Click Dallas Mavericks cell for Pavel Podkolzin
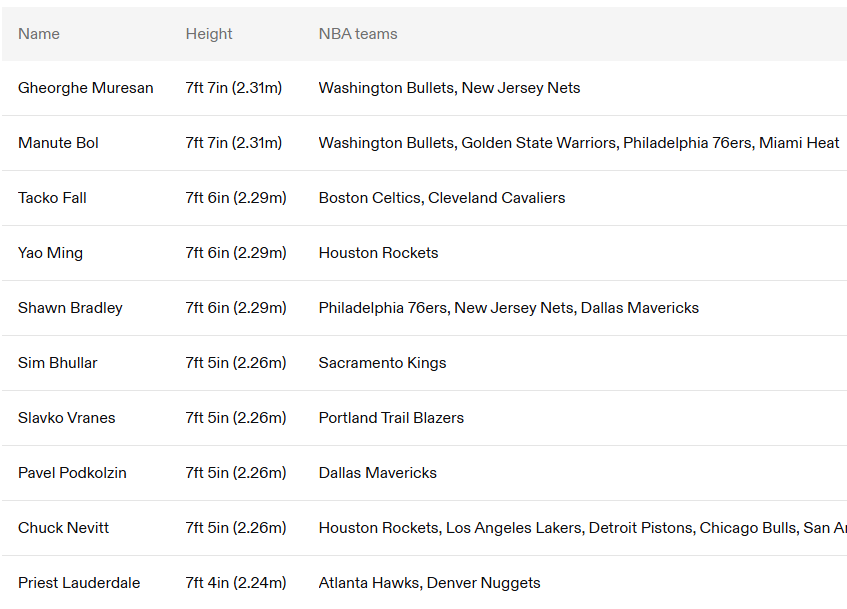 pyautogui.click(x=378, y=473)
